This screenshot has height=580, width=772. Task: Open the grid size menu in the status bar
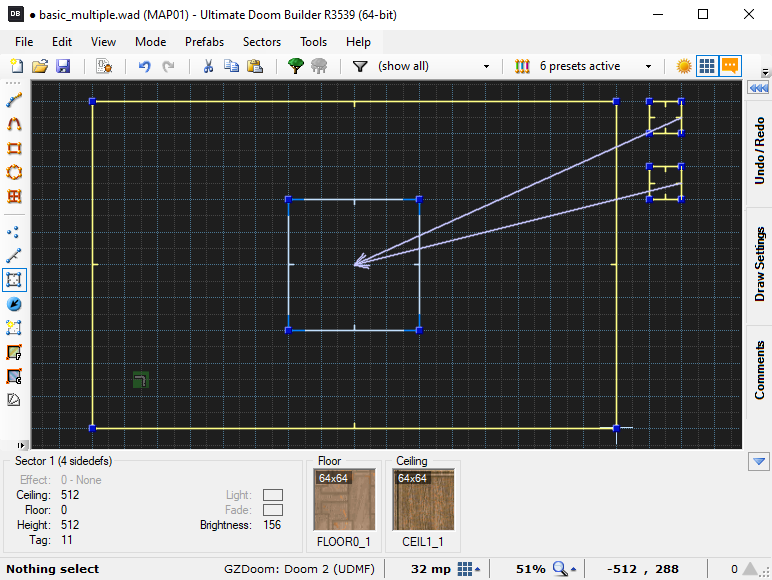[468, 569]
